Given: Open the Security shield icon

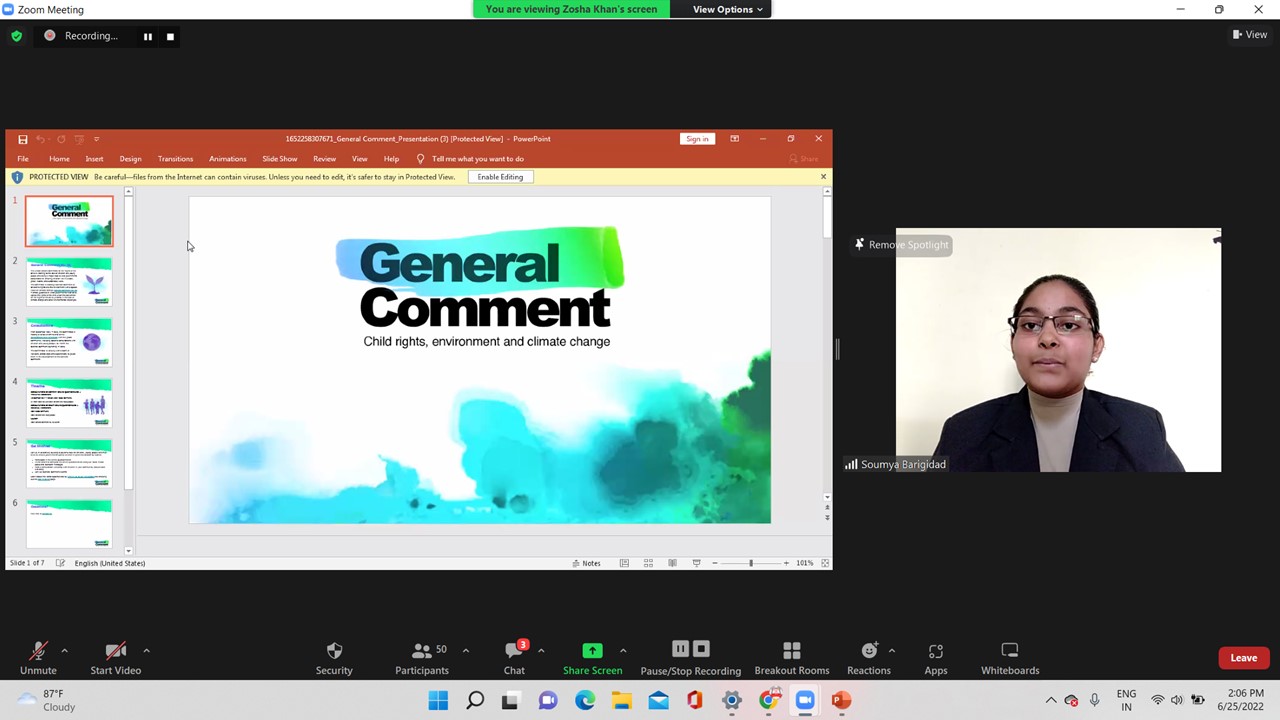Looking at the screenshot, I should (x=334, y=651).
